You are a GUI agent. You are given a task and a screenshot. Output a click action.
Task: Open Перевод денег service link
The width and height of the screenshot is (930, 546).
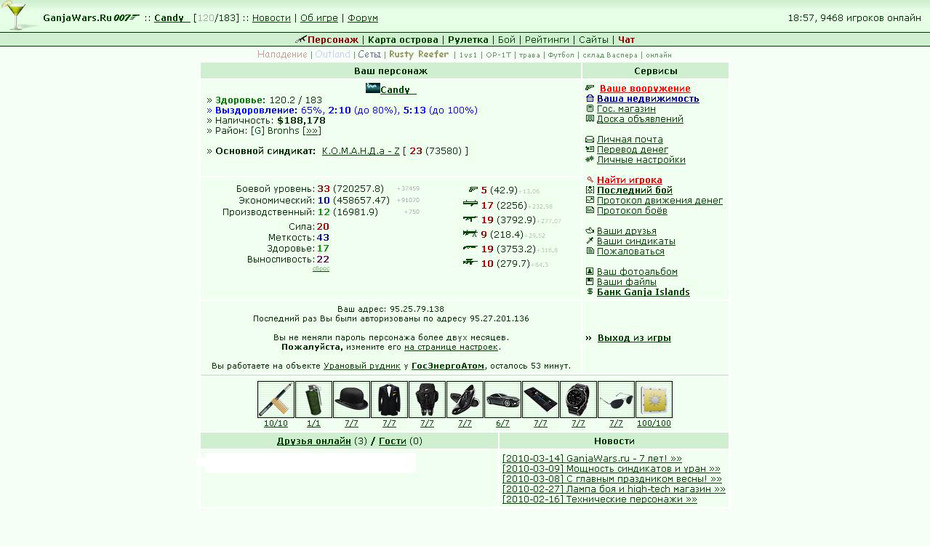click(x=632, y=149)
